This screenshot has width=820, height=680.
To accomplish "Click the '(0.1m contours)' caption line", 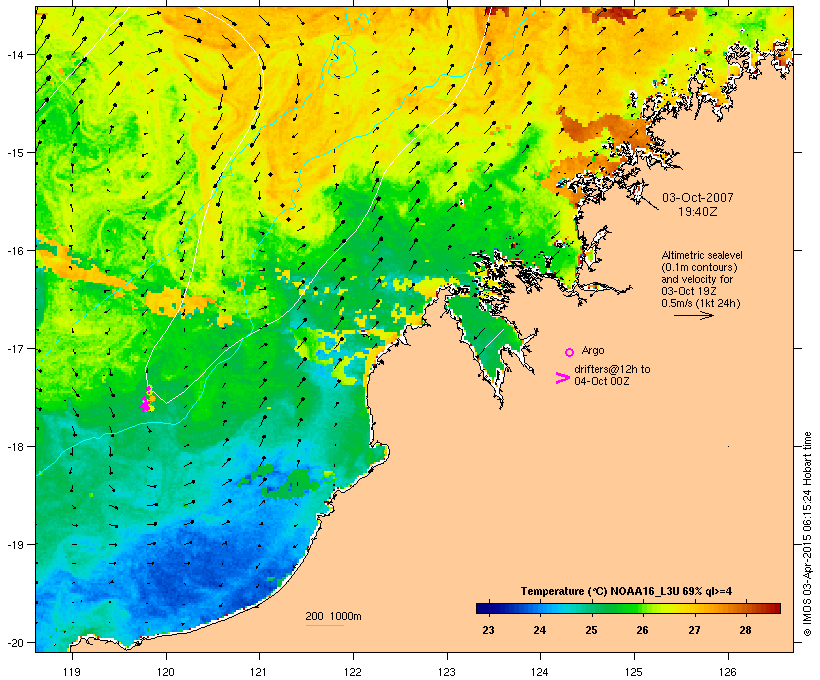I will pyautogui.click(x=700, y=267).
